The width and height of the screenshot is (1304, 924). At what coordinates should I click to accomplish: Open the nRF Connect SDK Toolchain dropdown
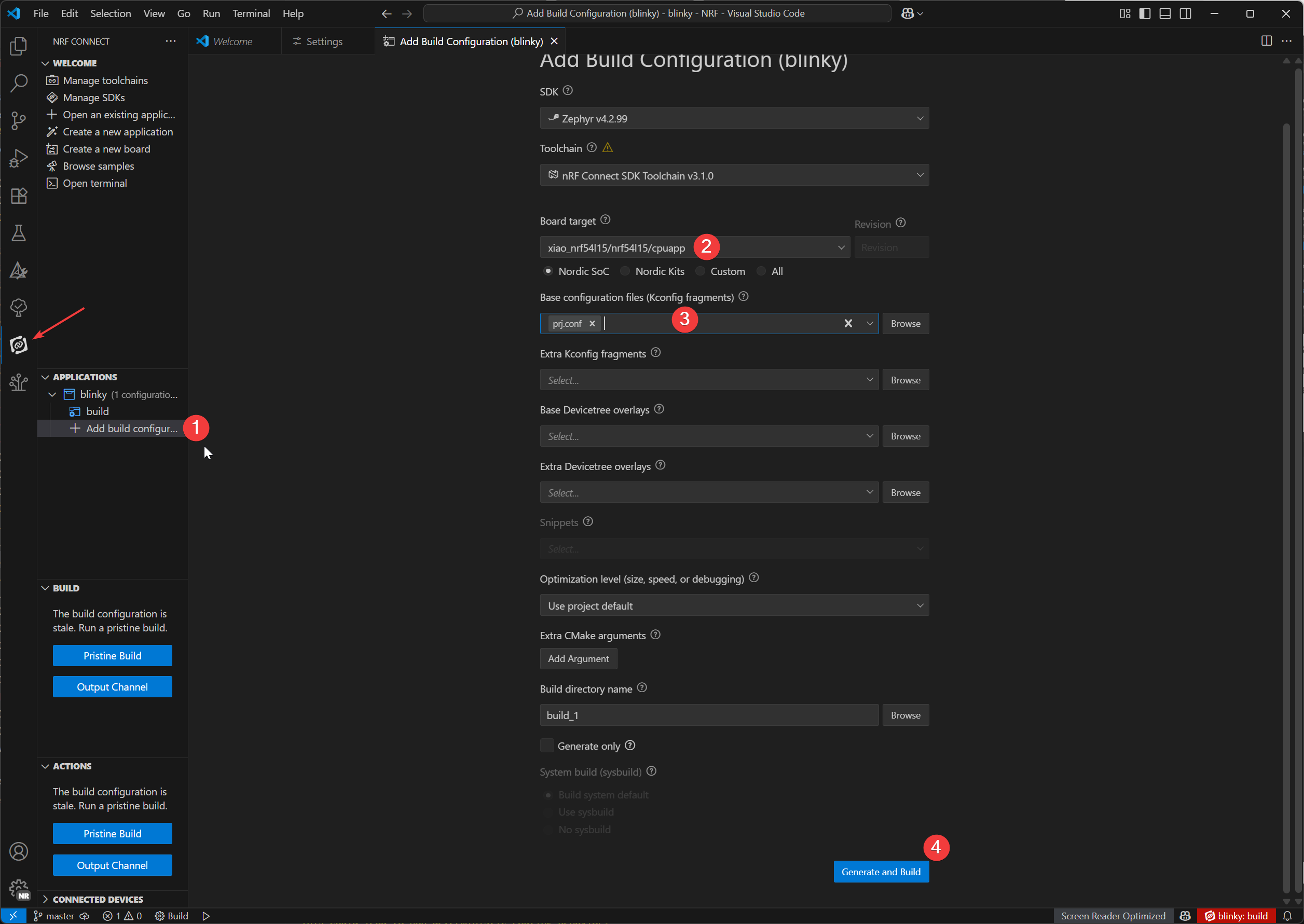734,175
